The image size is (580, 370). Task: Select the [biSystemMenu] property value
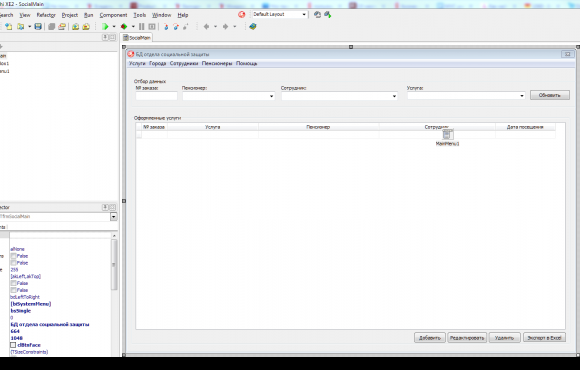coord(31,304)
